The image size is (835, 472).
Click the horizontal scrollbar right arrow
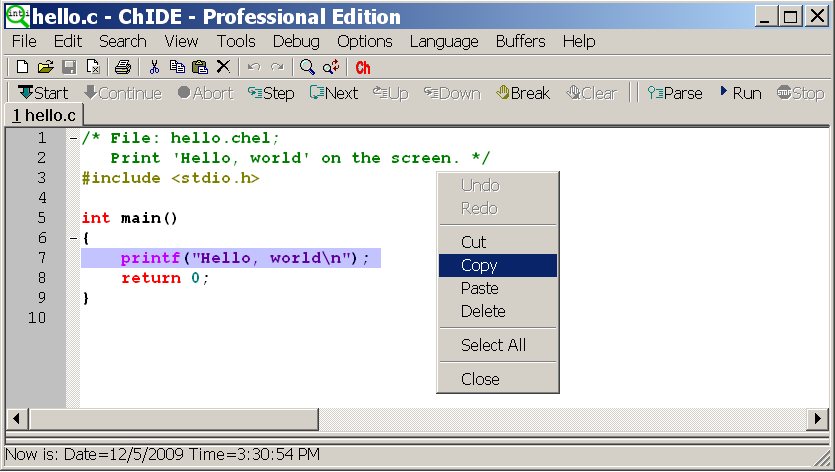pyautogui.click(x=817, y=419)
